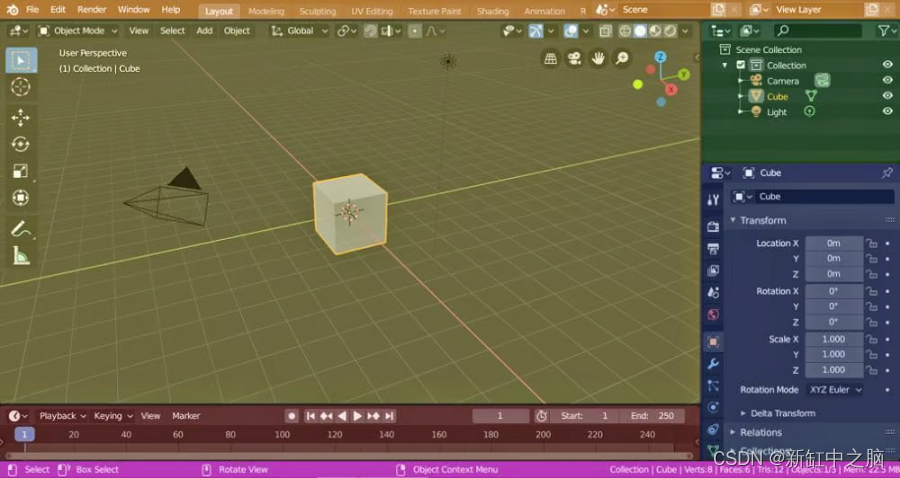The height and width of the screenshot is (478, 900).
Task: Open the Render properties tab
Action: tap(713, 227)
